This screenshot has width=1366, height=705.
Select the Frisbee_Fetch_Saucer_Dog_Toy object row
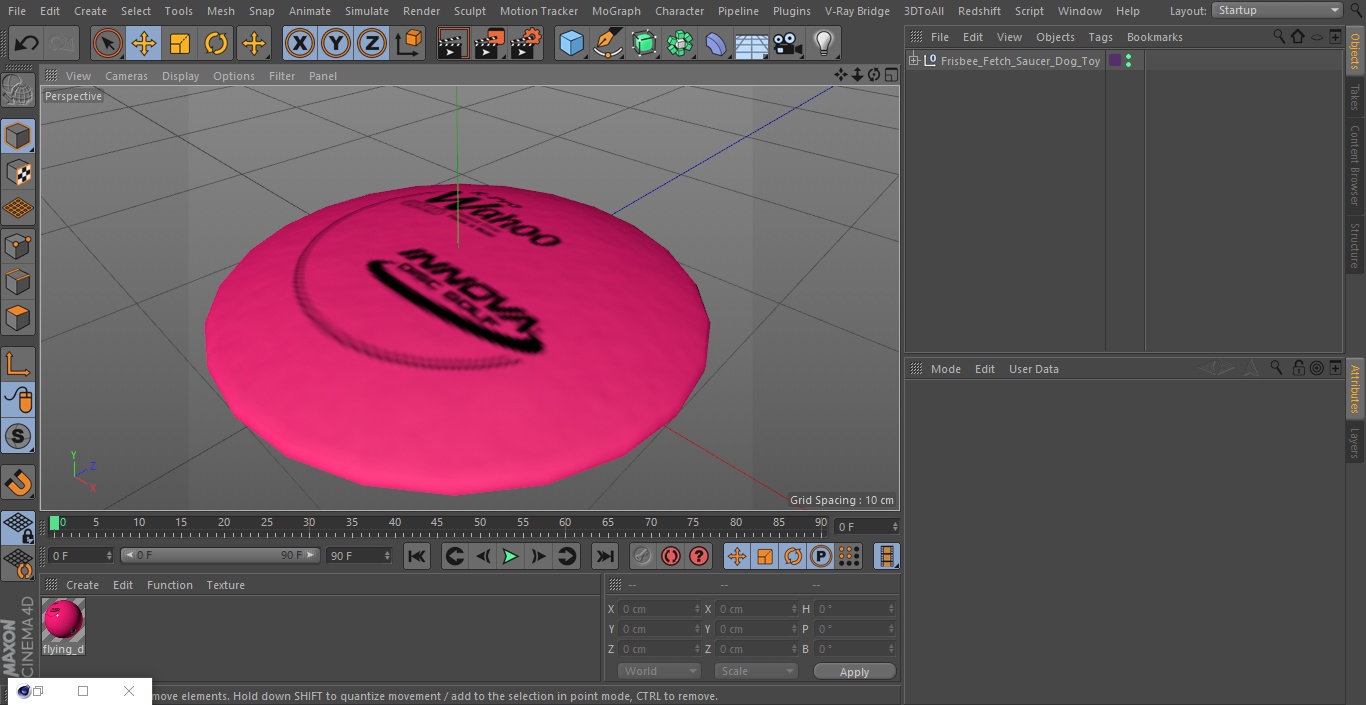click(1020, 61)
